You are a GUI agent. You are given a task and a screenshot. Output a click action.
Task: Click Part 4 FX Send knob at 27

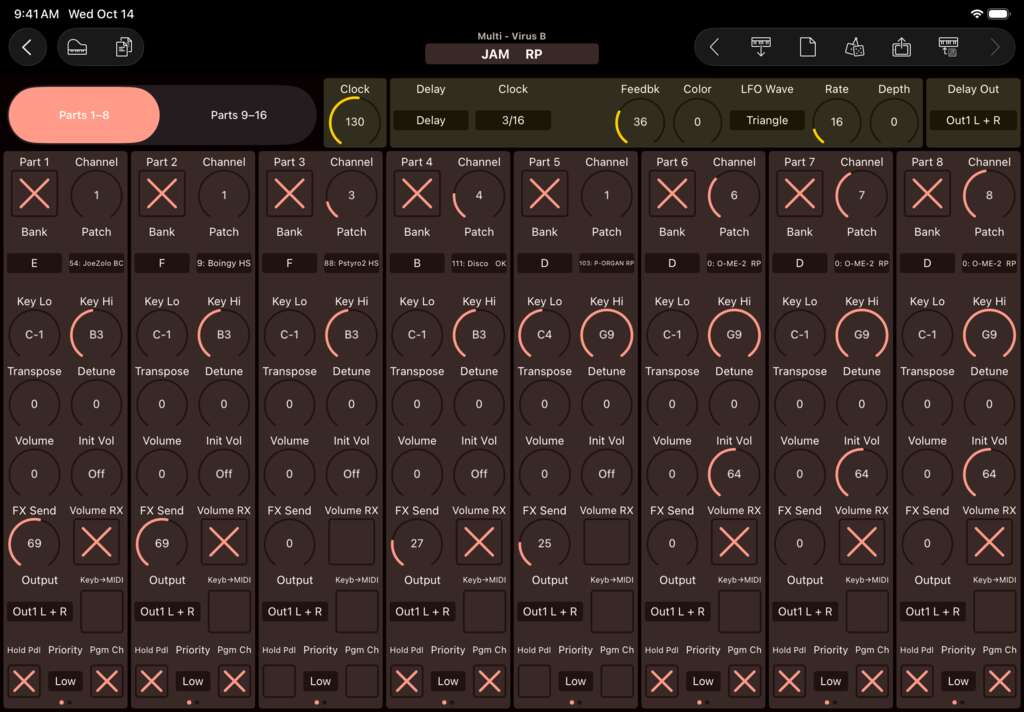tap(417, 543)
